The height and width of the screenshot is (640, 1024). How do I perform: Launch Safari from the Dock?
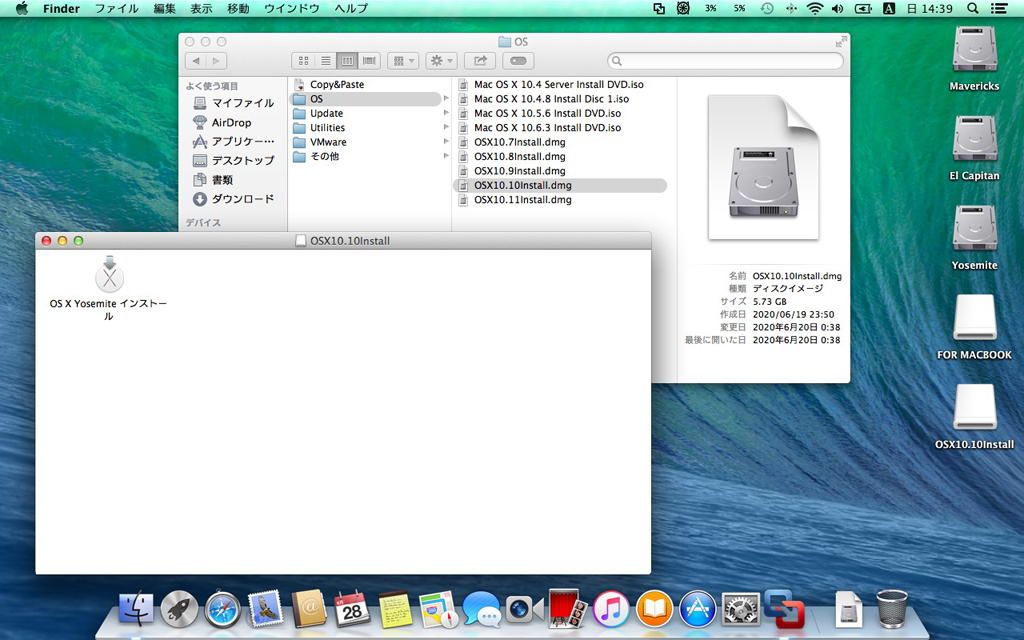[222, 610]
